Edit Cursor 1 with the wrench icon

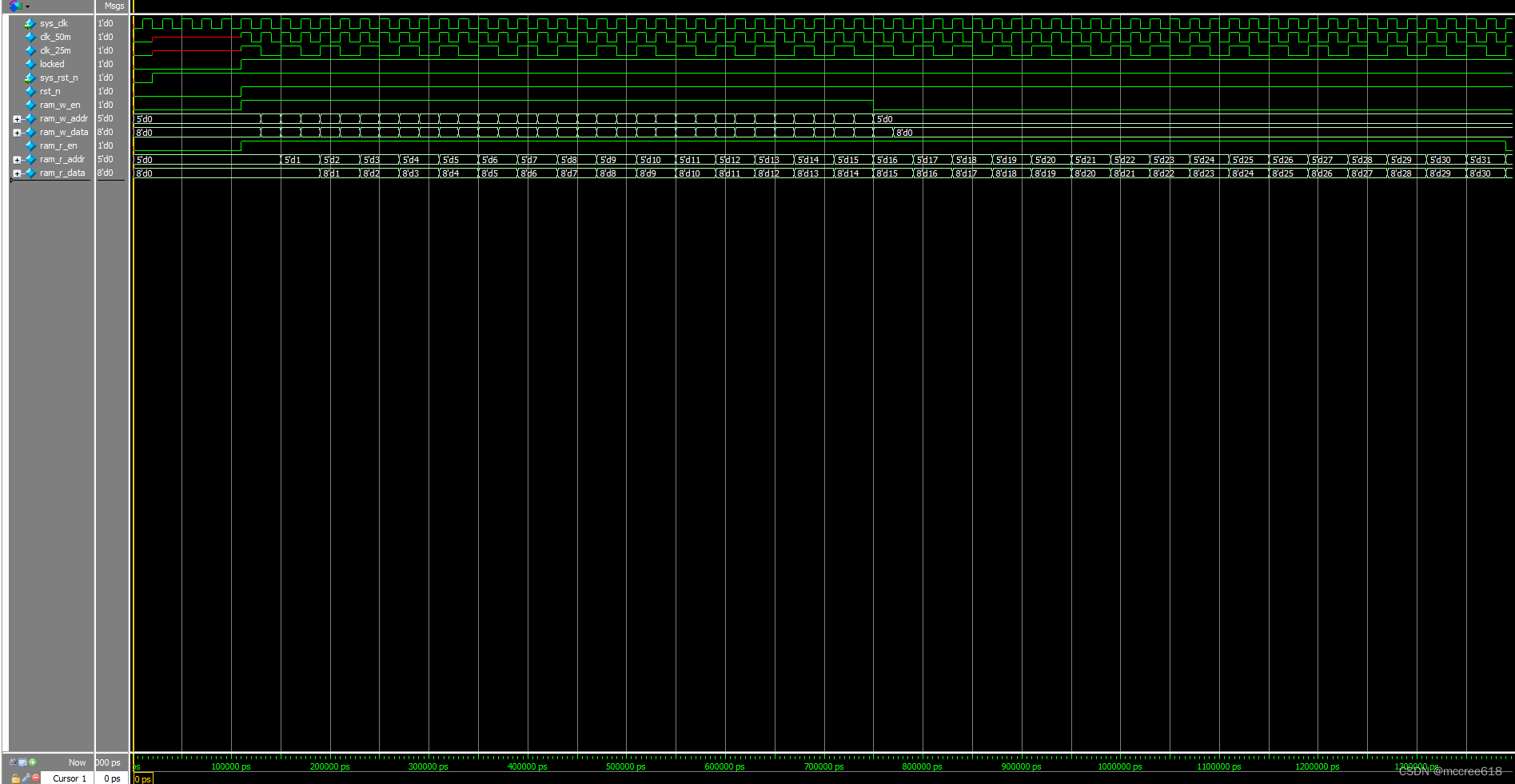point(26,778)
